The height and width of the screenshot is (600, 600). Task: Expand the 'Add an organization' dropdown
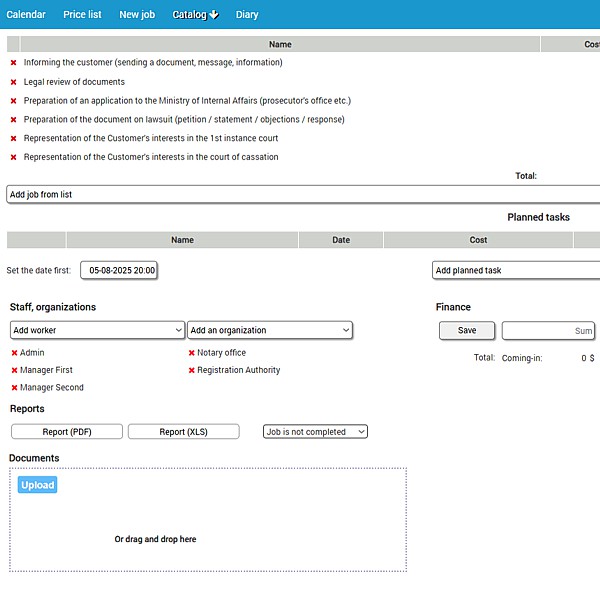[270, 330]
